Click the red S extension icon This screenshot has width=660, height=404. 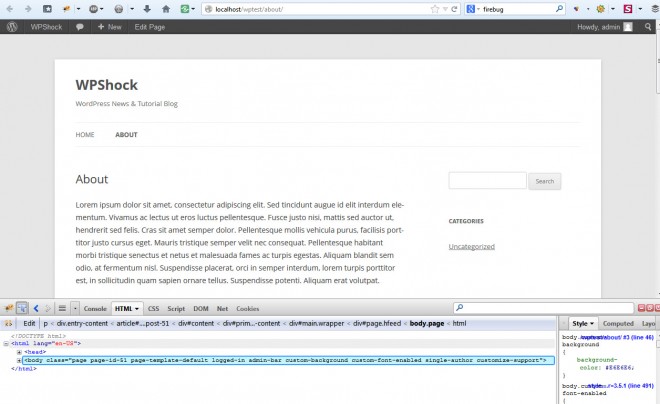pyautogui.click(x=628, y=9)
